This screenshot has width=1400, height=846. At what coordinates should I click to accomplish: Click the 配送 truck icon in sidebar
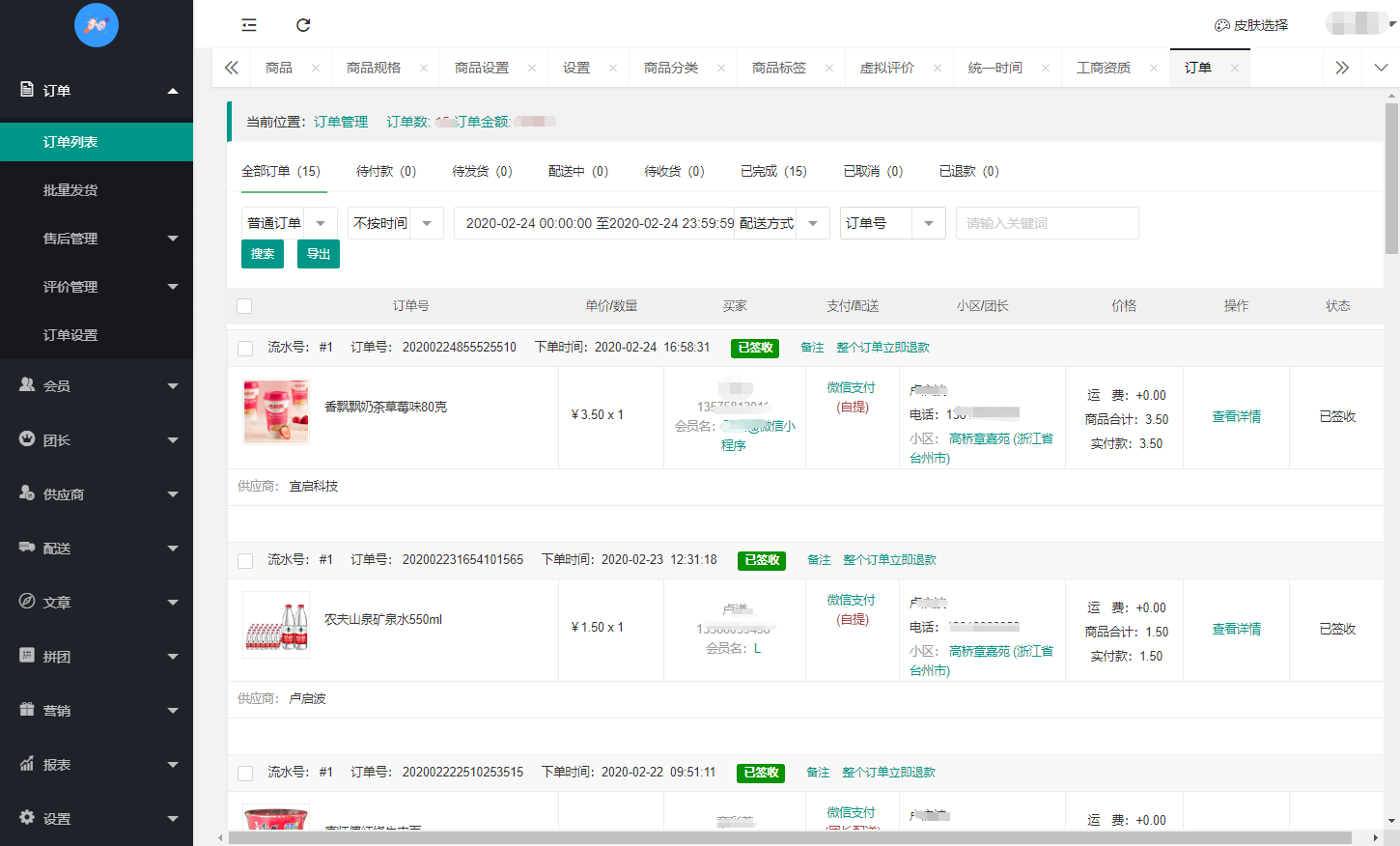tap(27, 547)
